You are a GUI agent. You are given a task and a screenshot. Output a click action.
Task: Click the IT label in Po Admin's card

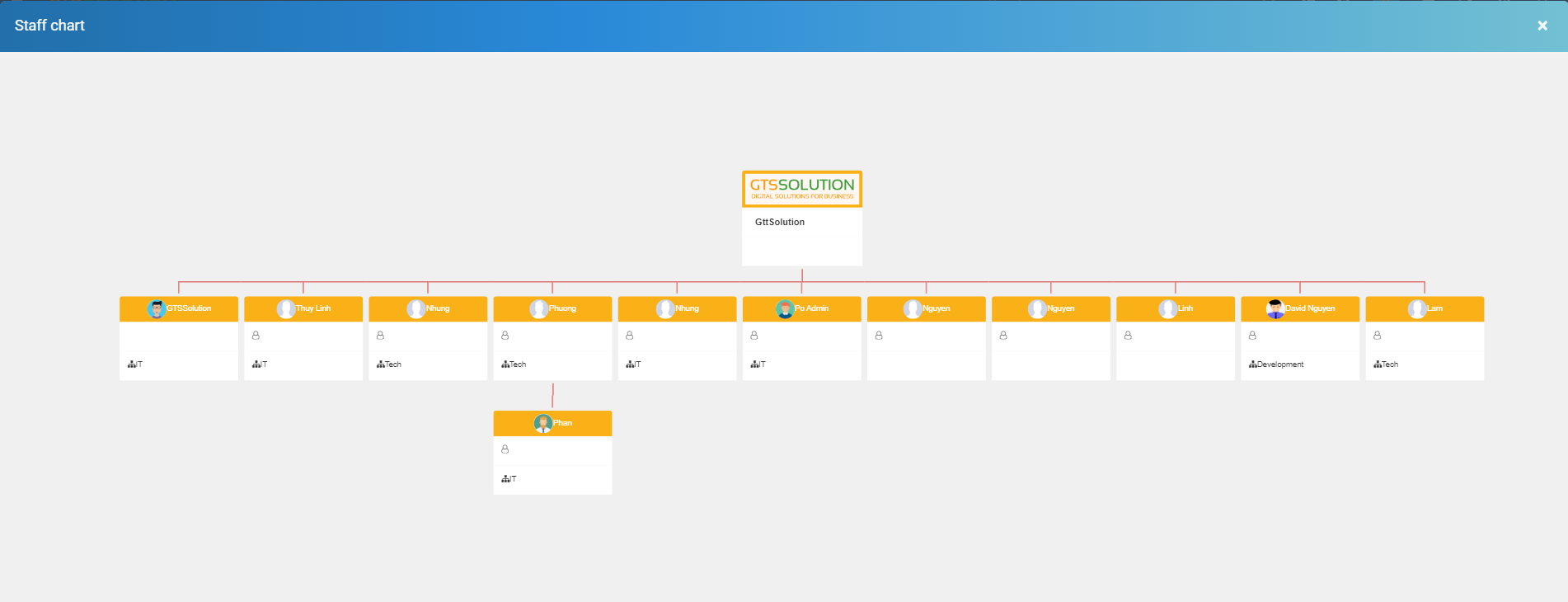coord(762,364)
